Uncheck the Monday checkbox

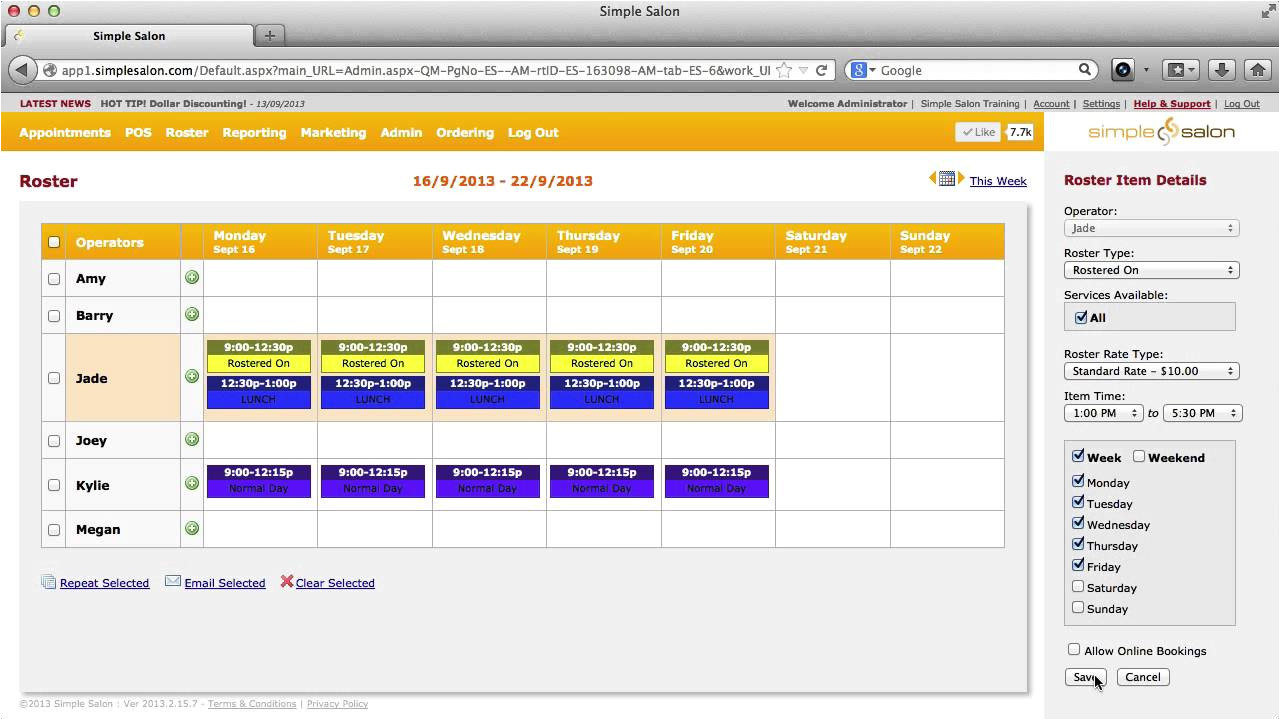pyautogui.click(x=1078, y=481)
